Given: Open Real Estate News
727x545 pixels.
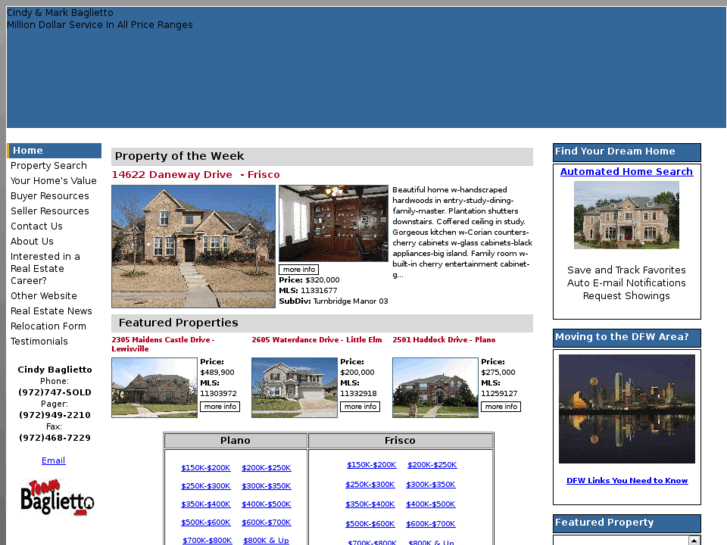Looking at the screenshot, I should tap(51, 311).
